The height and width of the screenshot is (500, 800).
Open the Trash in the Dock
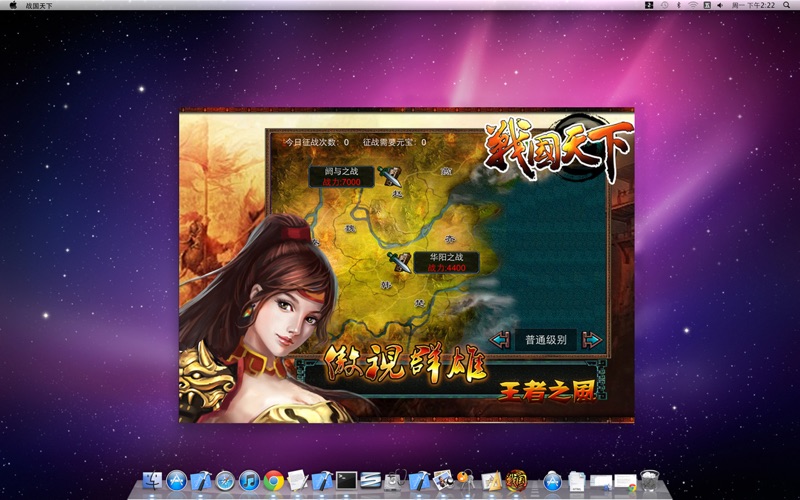pos(649,481)
